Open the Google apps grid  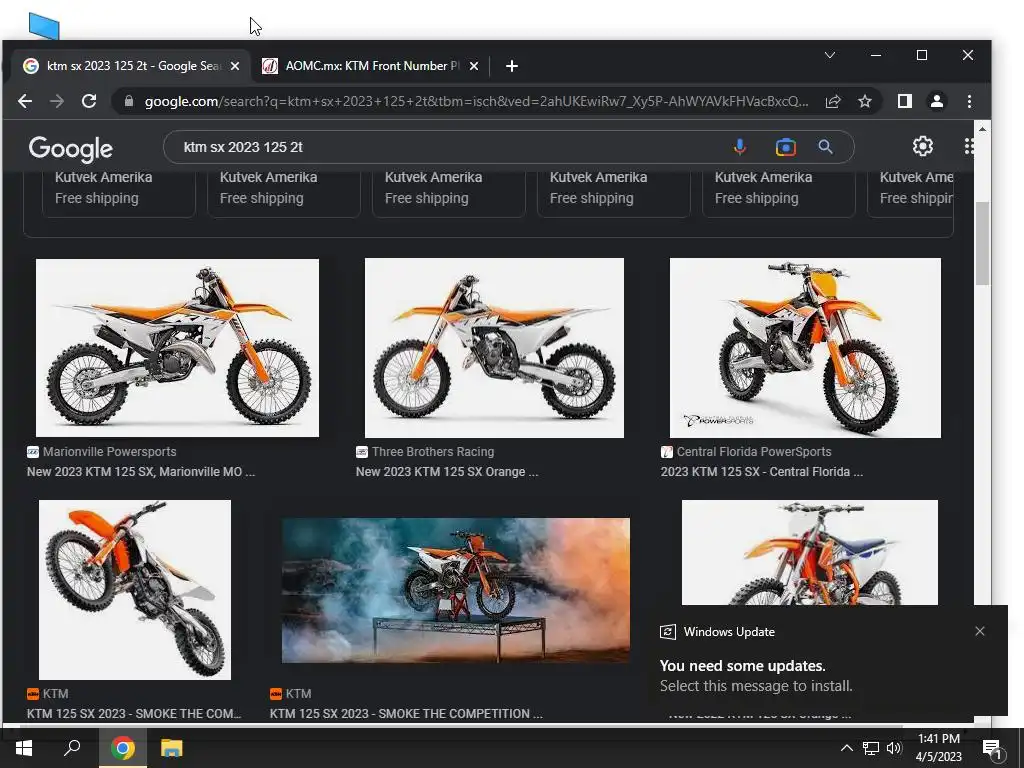pos(969,146)
